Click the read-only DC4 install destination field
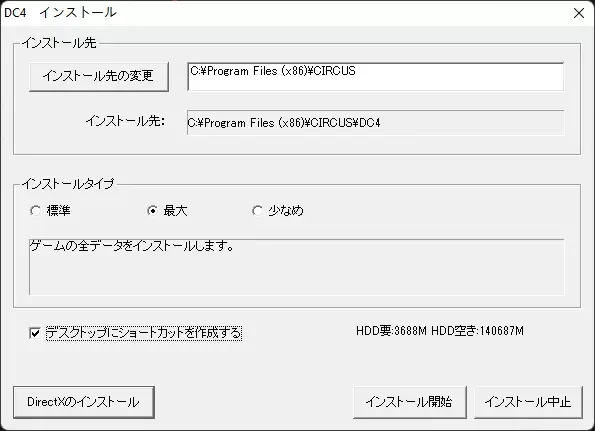 point(375,123)
